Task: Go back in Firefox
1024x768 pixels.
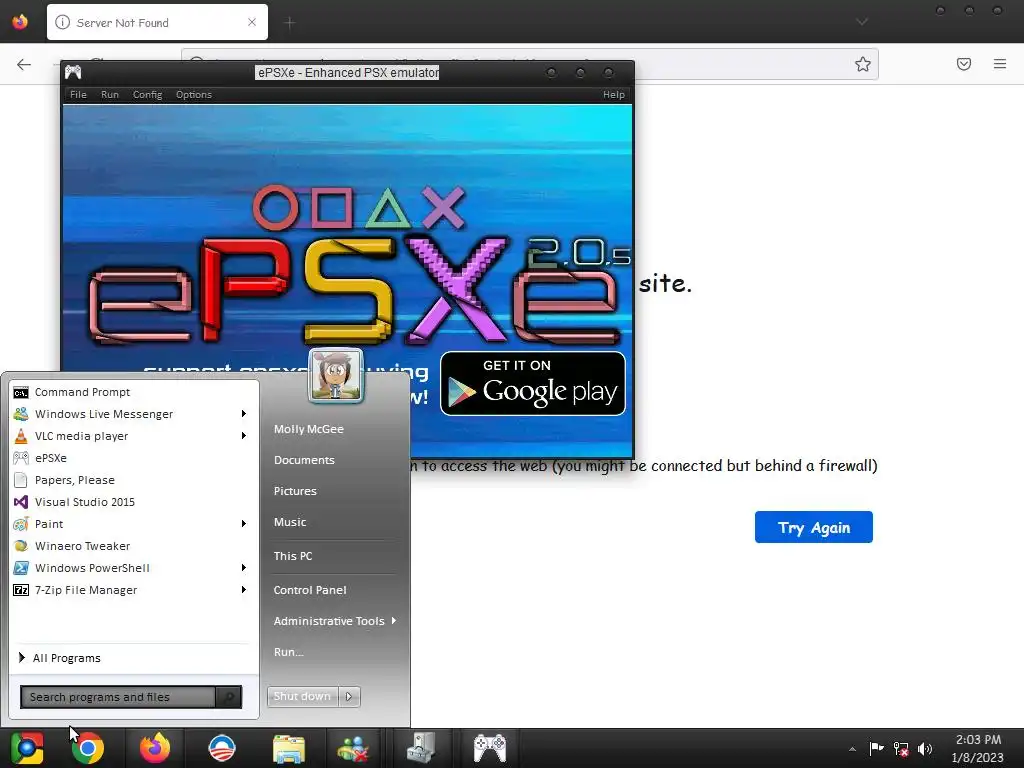Action: (x=24, y=64)
